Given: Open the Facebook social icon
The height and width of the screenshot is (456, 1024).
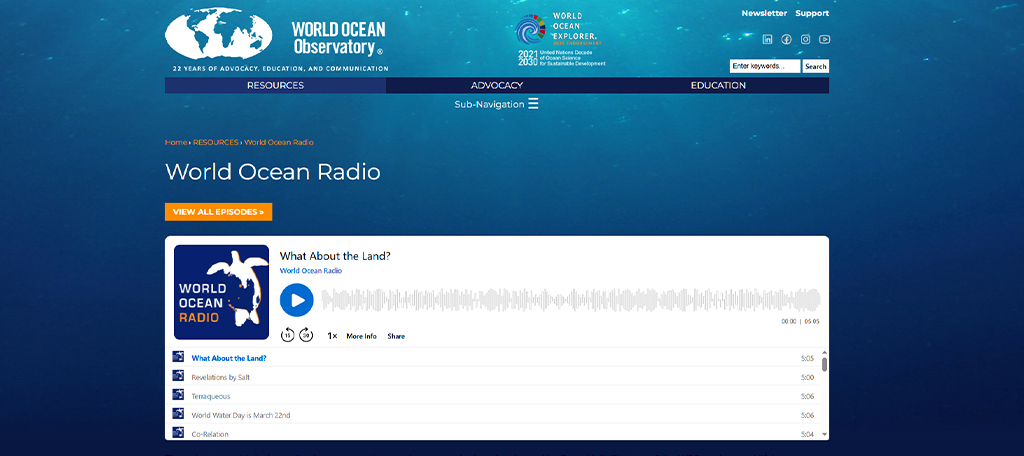Looking at the screenshot, I should pyautogui.click(x=786, y=39).
